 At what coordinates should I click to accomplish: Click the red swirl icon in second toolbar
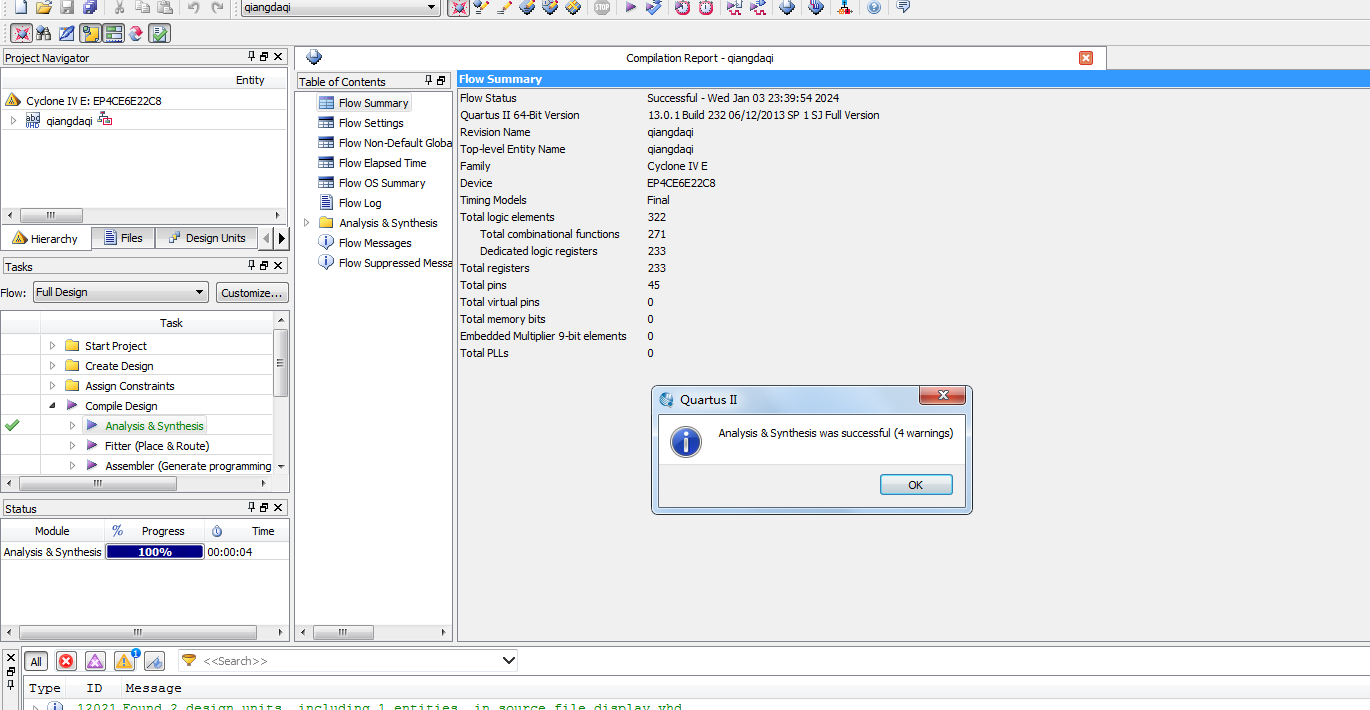[x=135, y=33]
